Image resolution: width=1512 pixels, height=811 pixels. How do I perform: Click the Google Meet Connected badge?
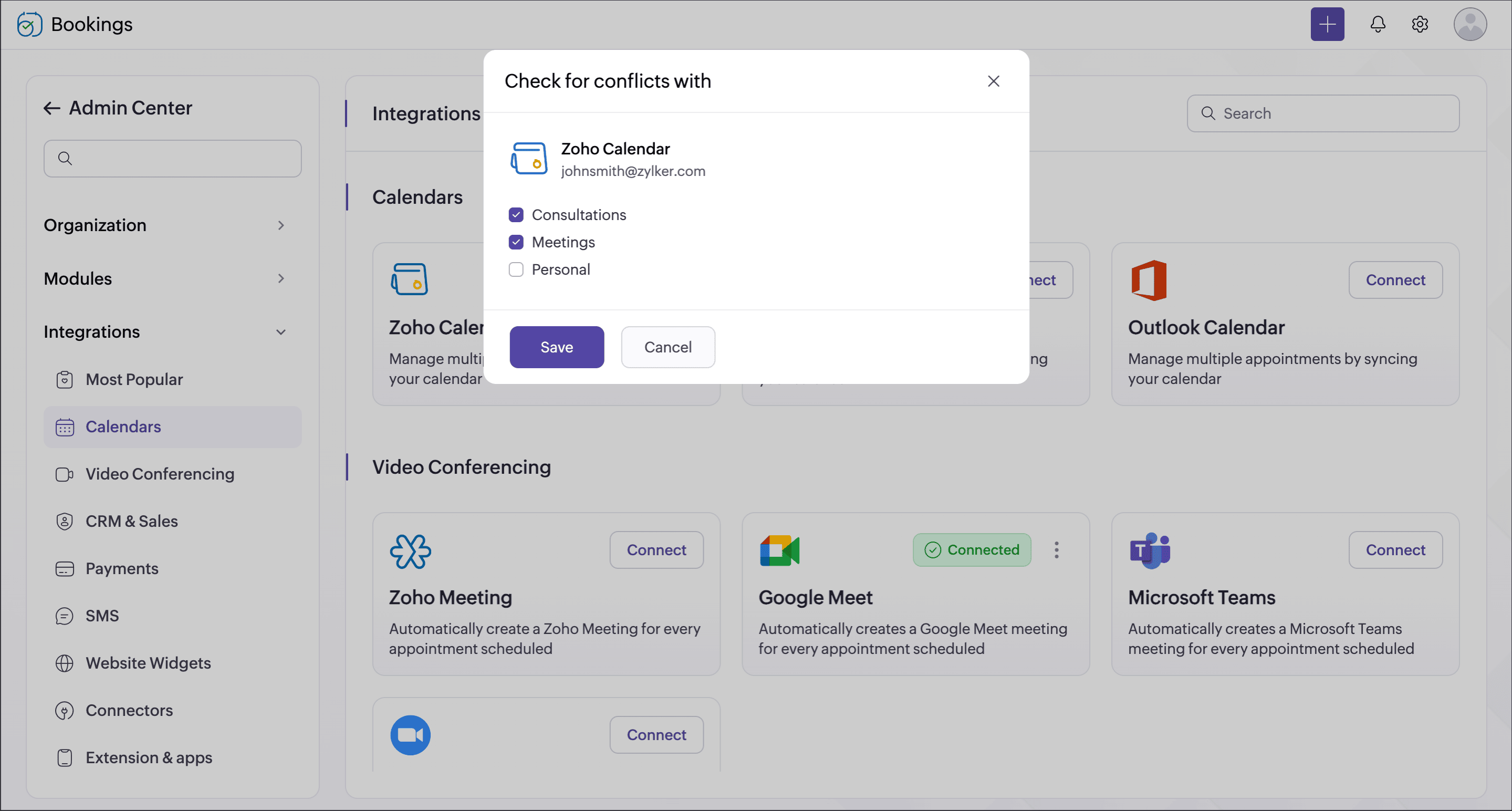972,550
